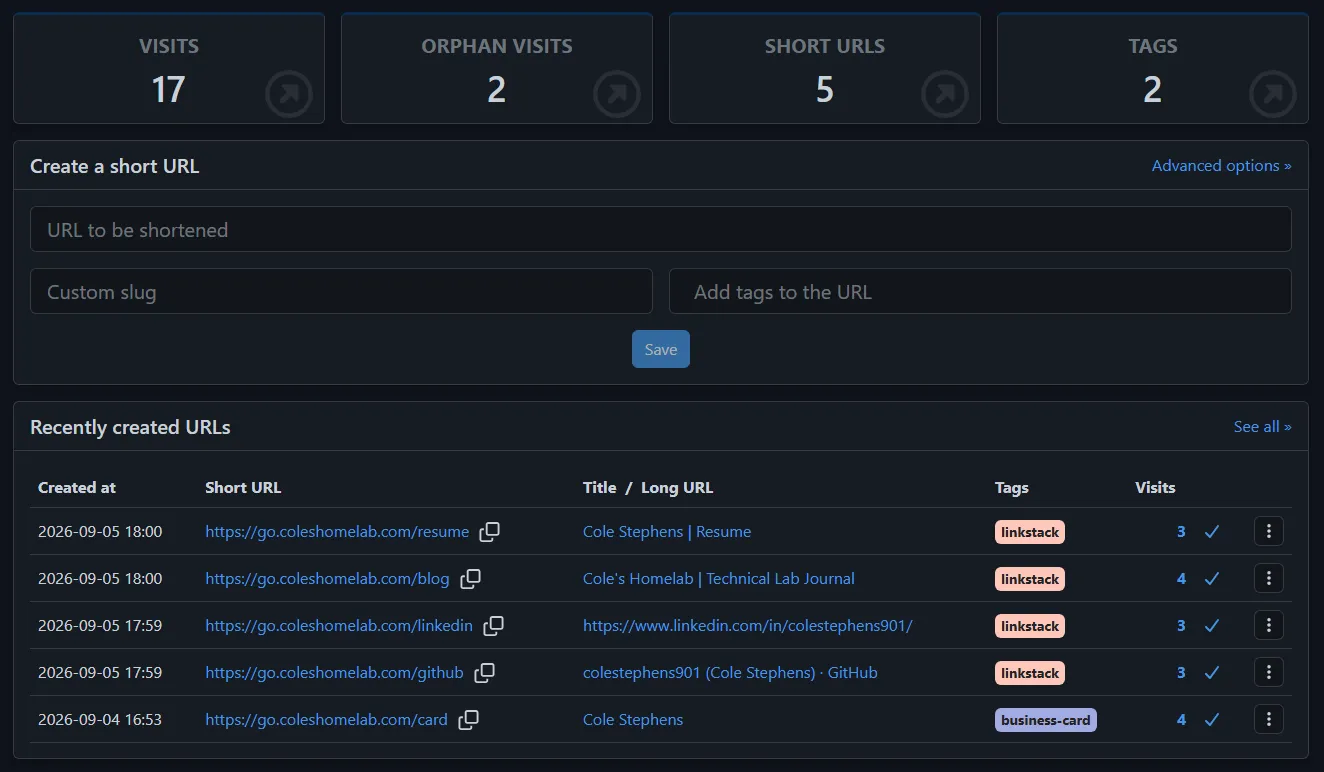The height and width of the screenshot is (772, 1324).
Task: Click the 2026-09-04 16:53 date cell
Action: [x=100, y=720]
